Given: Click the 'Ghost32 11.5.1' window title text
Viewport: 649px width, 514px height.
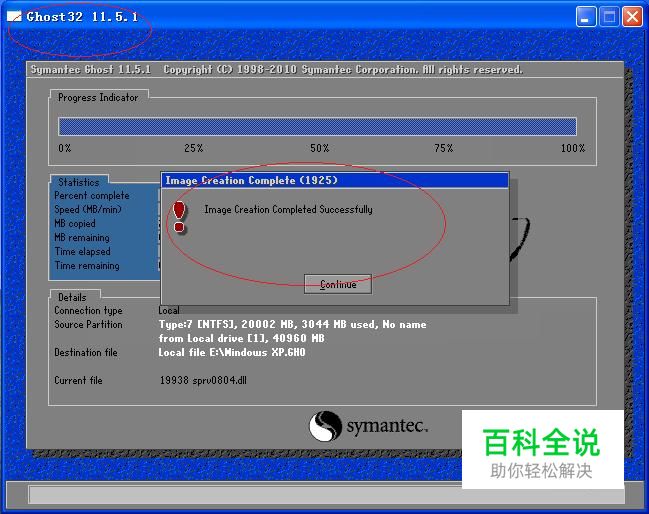Looking at the screenshot, I should pos(82,17).
